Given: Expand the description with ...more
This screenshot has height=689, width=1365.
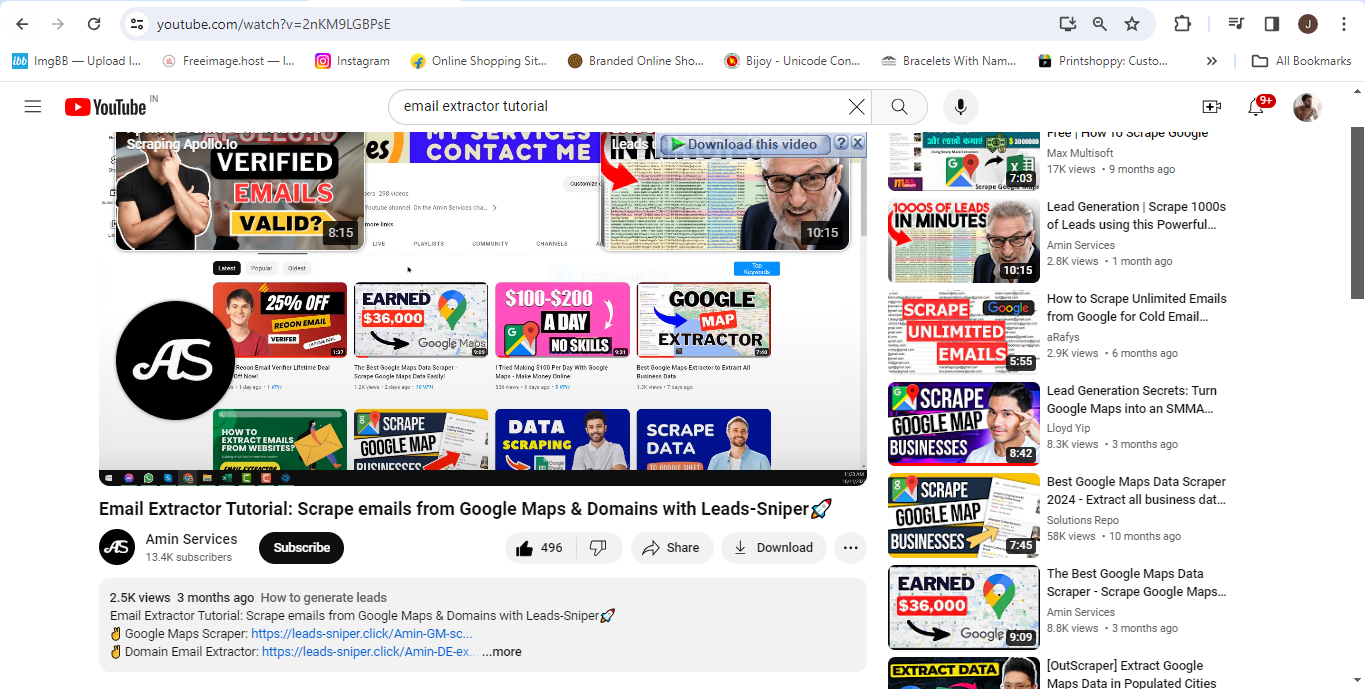Looking at the screenshot, I should [501, 652].
